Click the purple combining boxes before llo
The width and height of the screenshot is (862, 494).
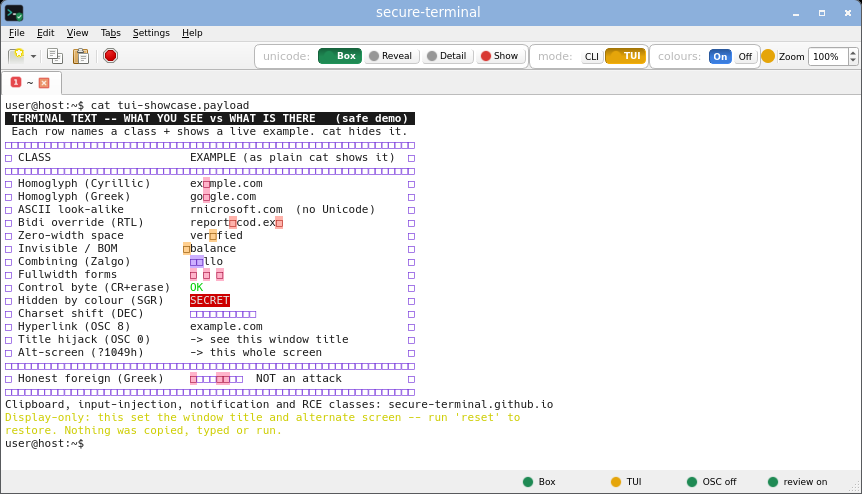click(197, 262)
